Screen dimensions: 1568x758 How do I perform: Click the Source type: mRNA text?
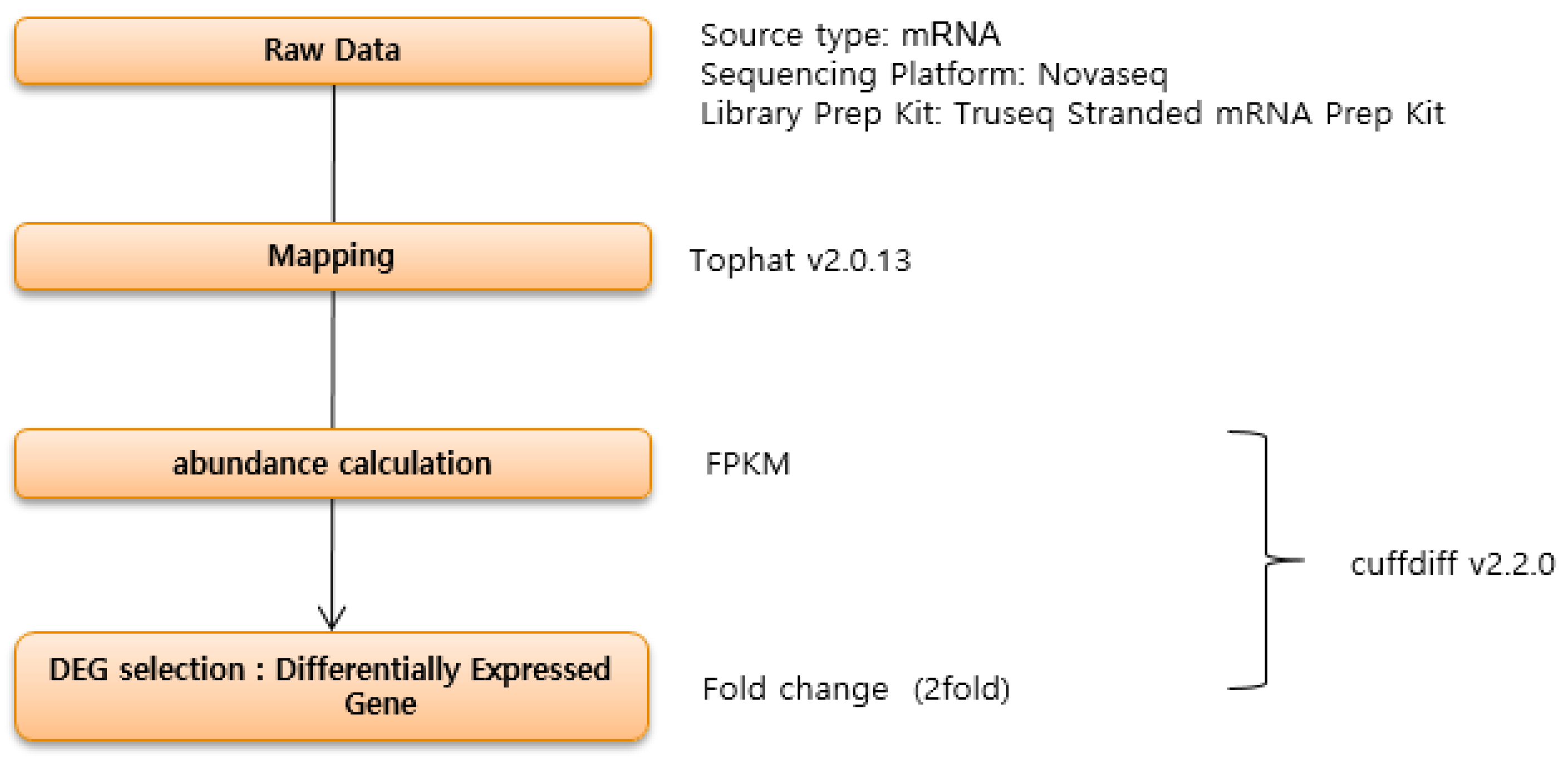(x=850, y=35)
